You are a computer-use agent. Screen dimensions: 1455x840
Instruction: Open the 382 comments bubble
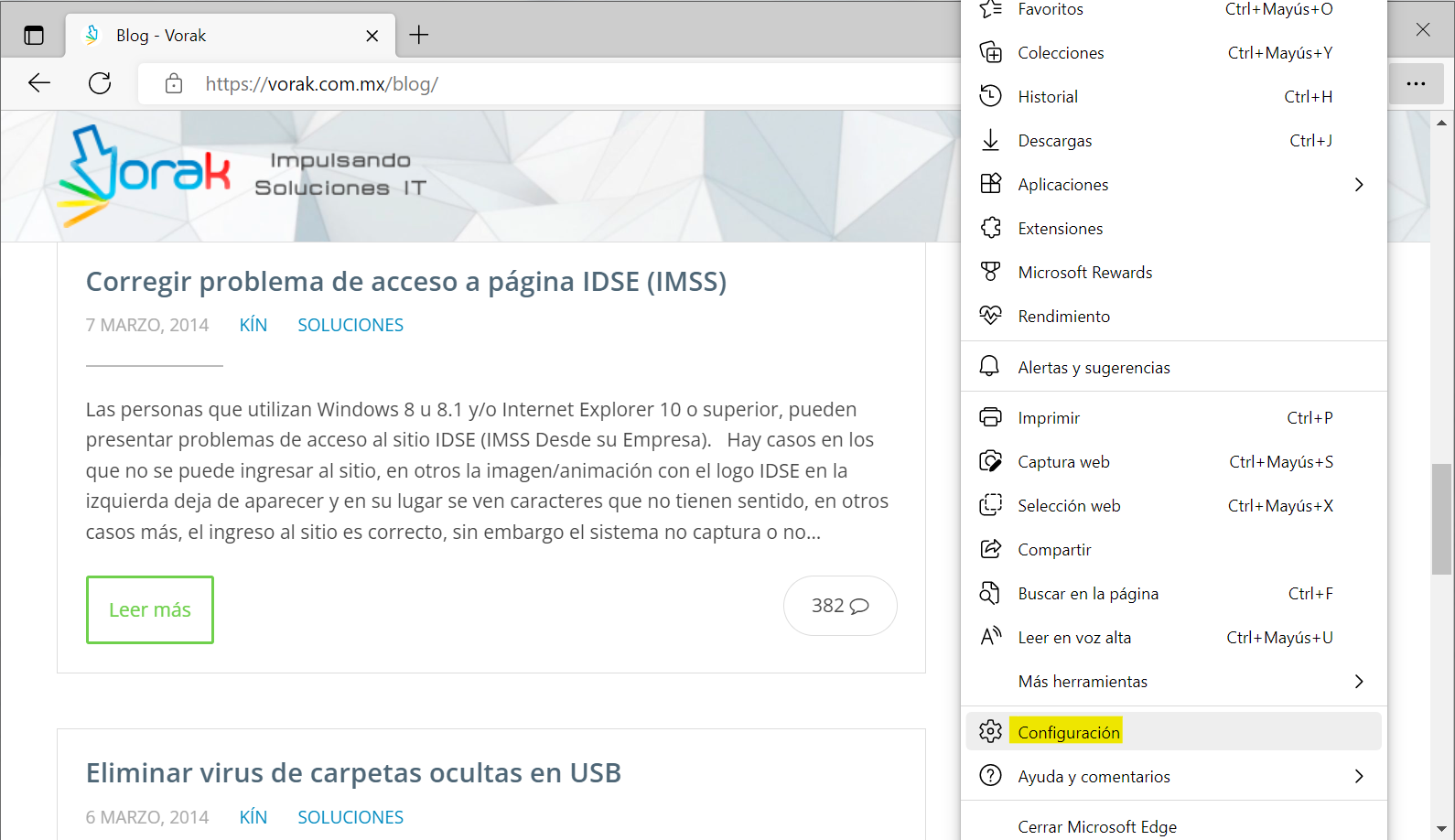coord(840,606)
